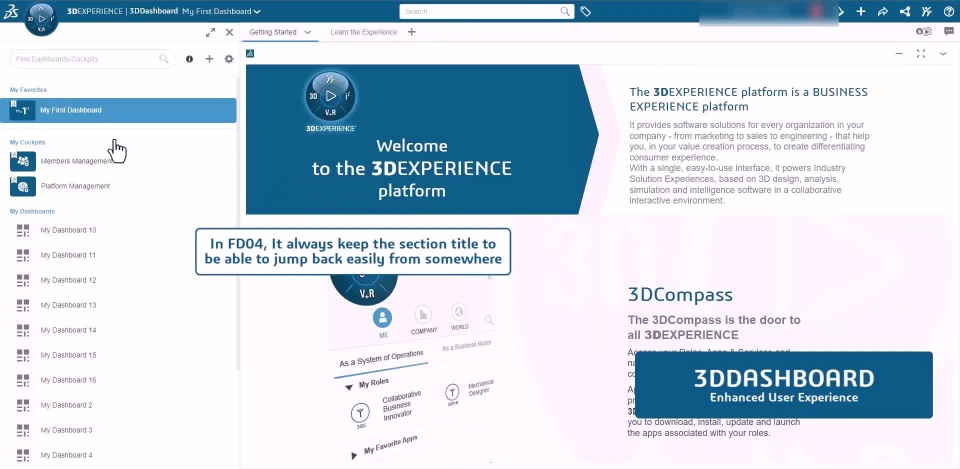Click the grid icon beside My Dashboard 10

pyautogui.click(x=23, y=230)
